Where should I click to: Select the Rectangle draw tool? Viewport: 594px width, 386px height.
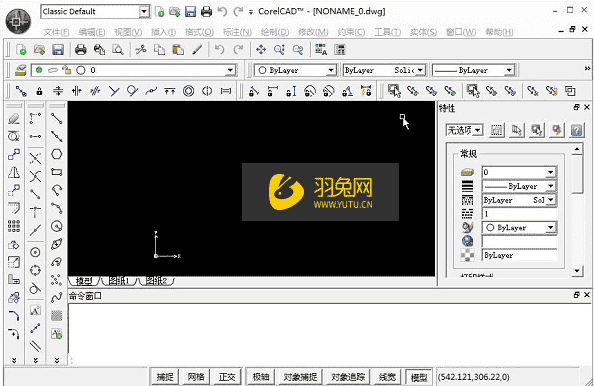[x=56, y=172]
